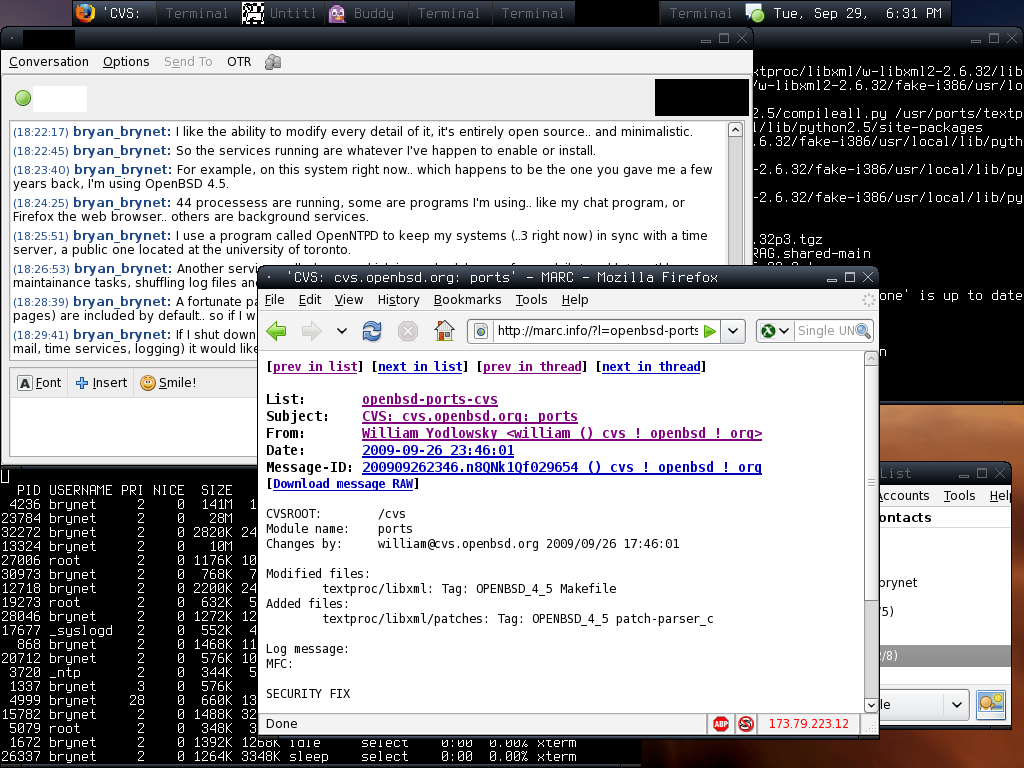
Task: Go to the Firefox Home page icon
Action: coord(445,331)
